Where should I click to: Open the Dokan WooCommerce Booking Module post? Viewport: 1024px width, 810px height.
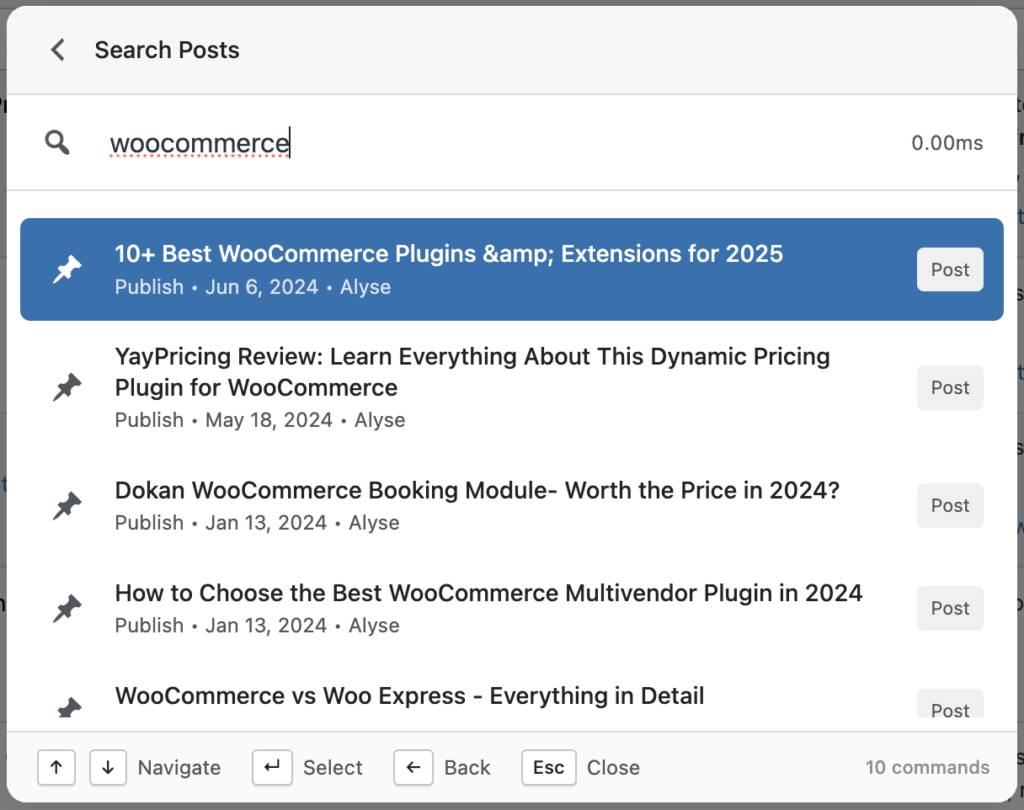477,490
